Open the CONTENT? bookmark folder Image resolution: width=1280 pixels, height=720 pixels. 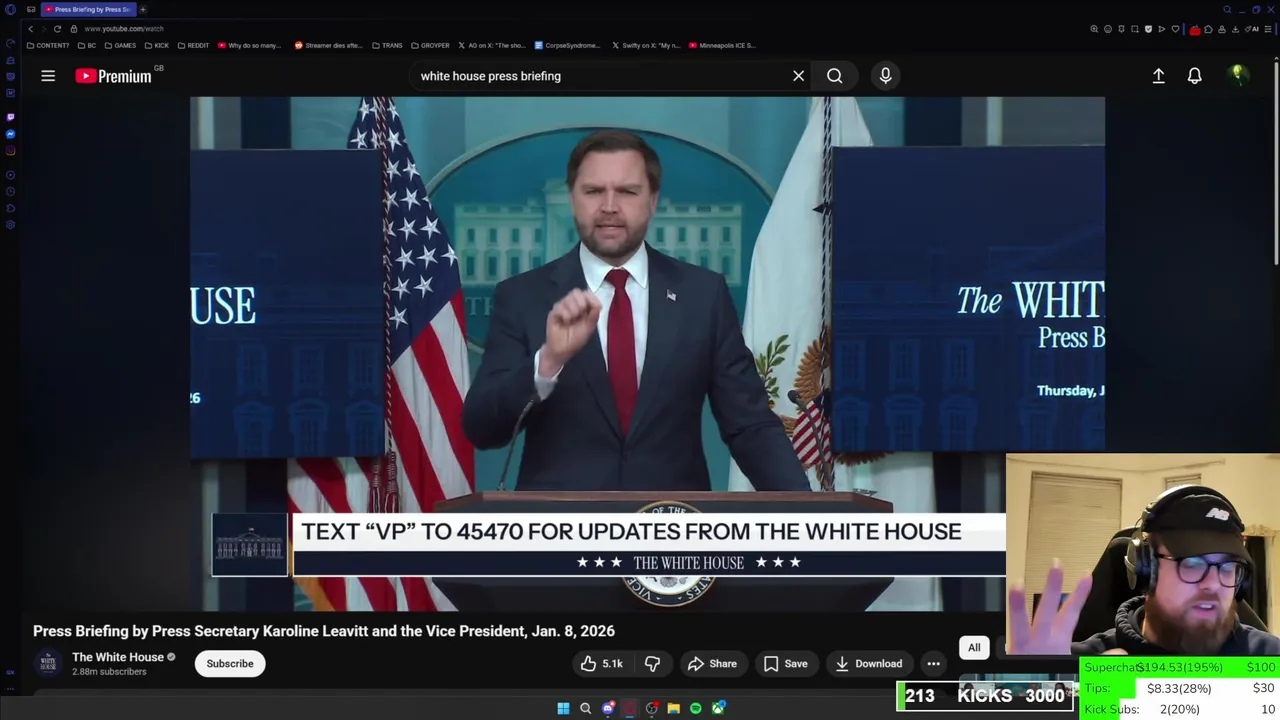[x=48, y=45]
